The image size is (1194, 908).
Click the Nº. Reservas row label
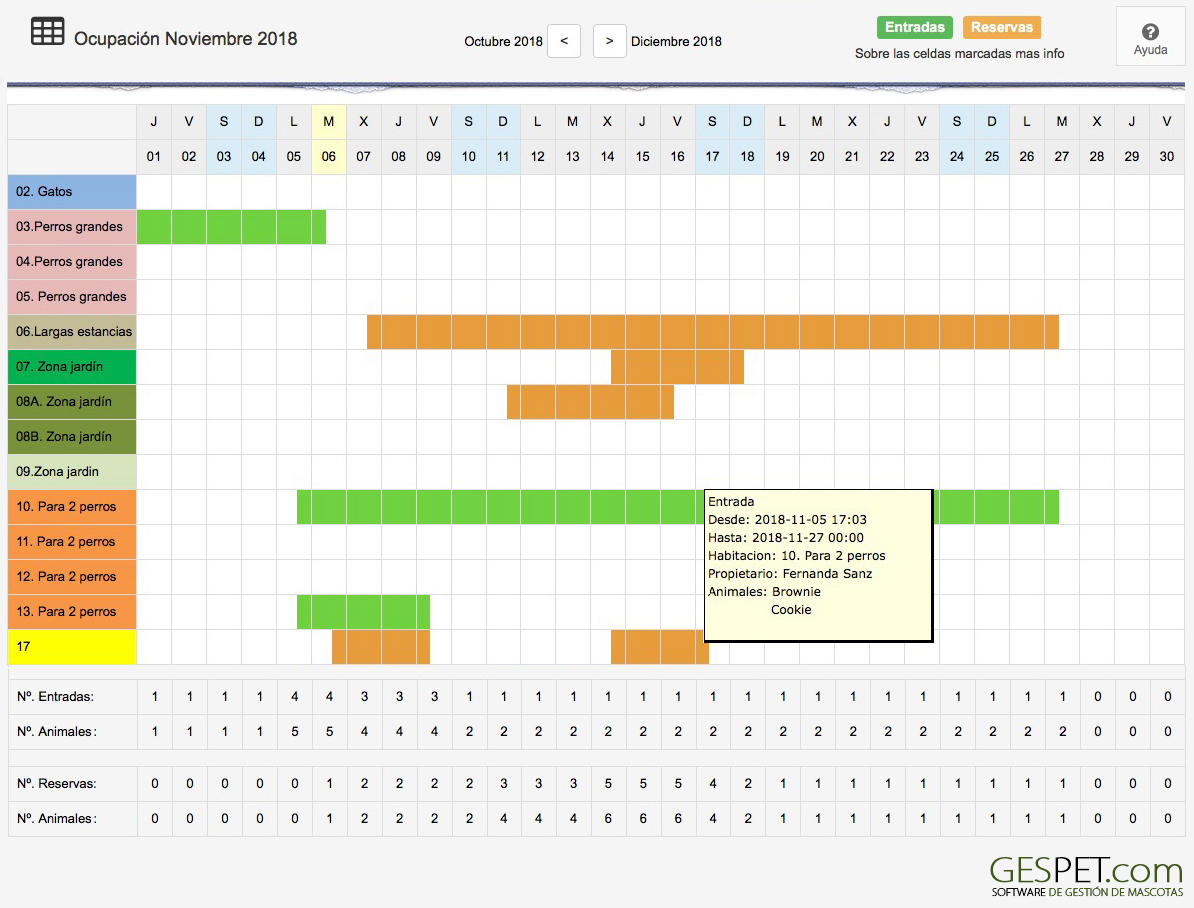click(x=55, y=784)
